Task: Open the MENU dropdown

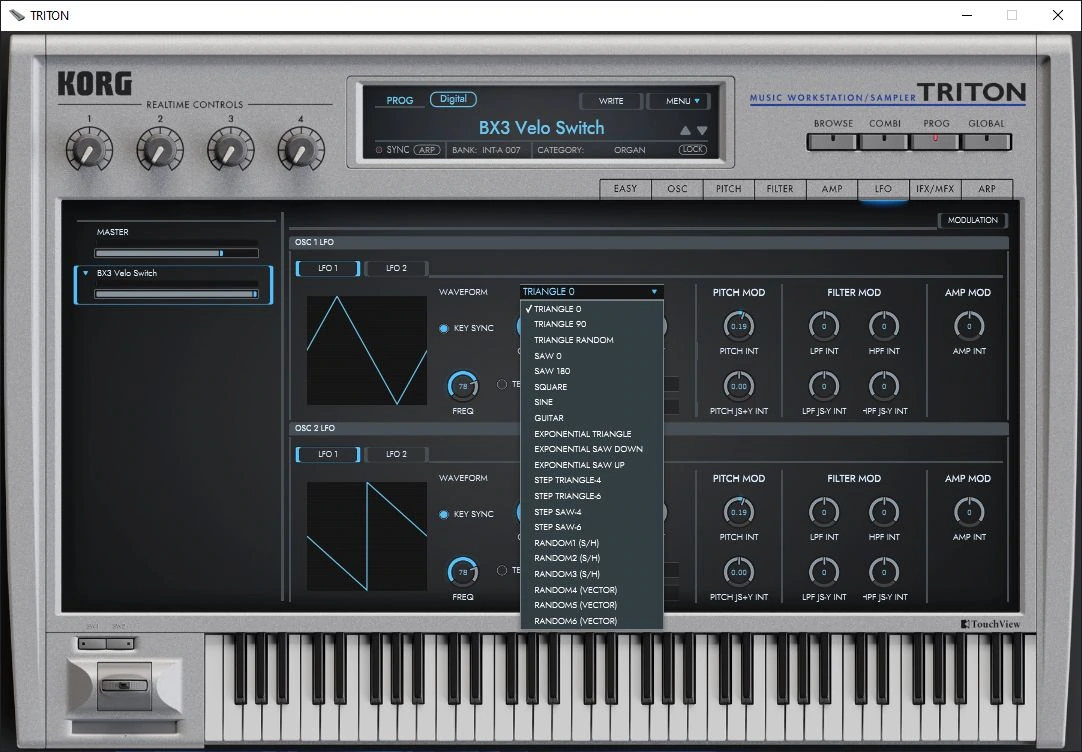Action: pyautogui.click(x=682, y=101)
